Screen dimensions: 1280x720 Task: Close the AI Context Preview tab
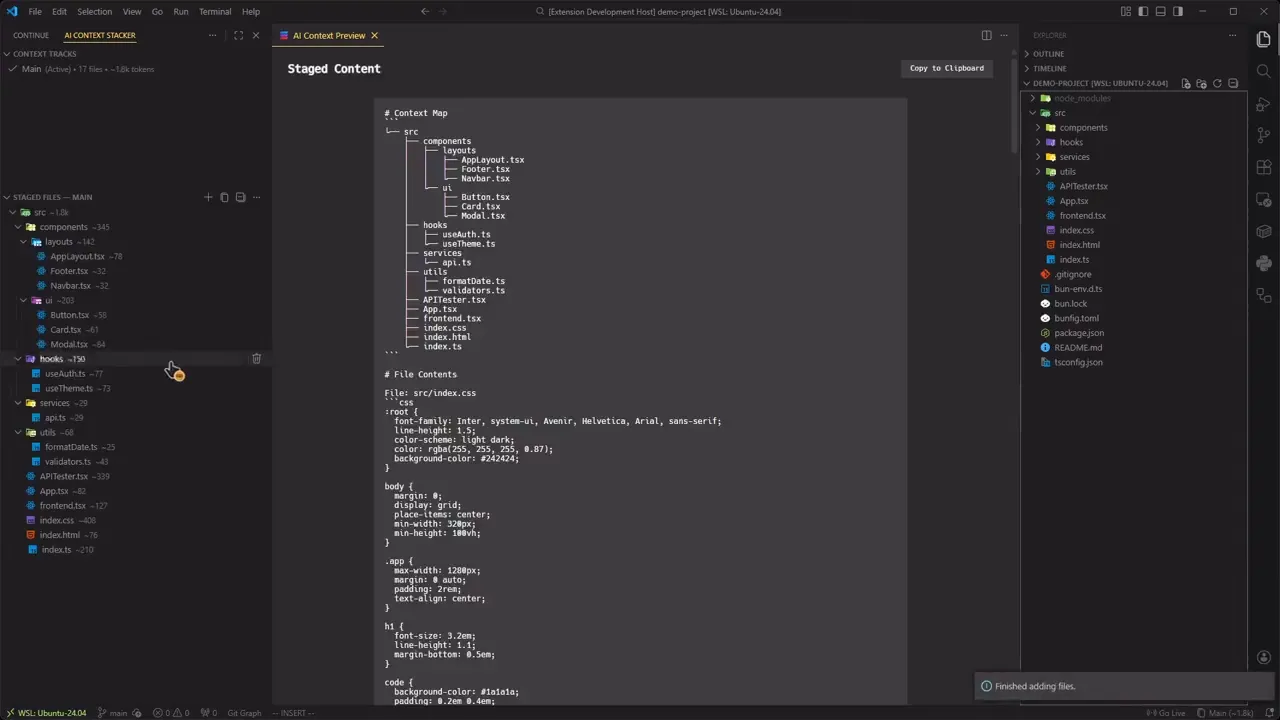click(x=374, y=35)
